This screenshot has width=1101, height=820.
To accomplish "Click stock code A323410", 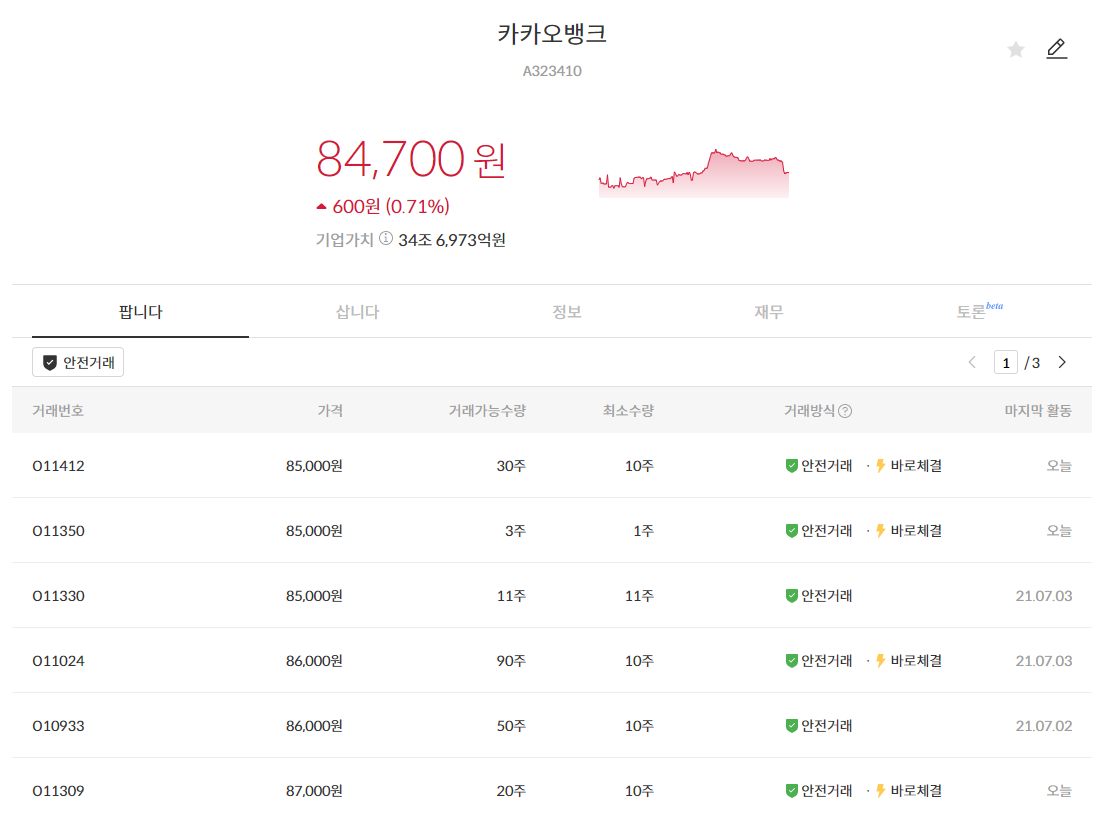I will (552, 71).
